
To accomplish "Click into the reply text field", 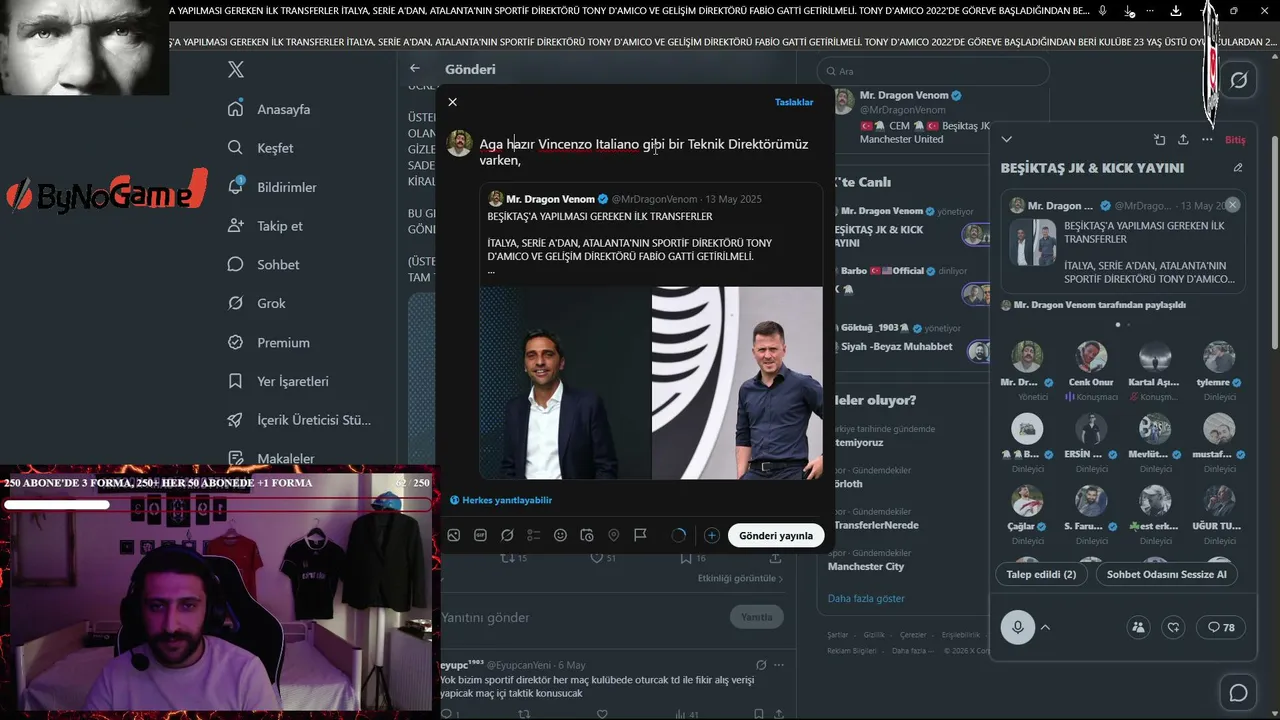I will coord(649,152).
